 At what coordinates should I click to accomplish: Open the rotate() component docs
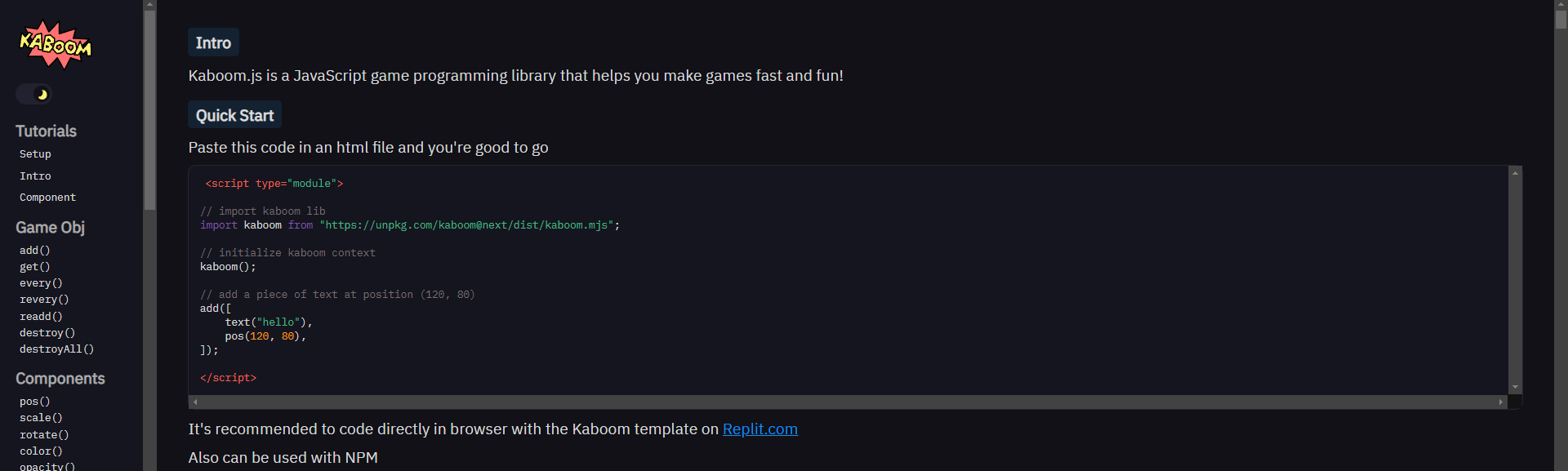click(x=43, y=434)
